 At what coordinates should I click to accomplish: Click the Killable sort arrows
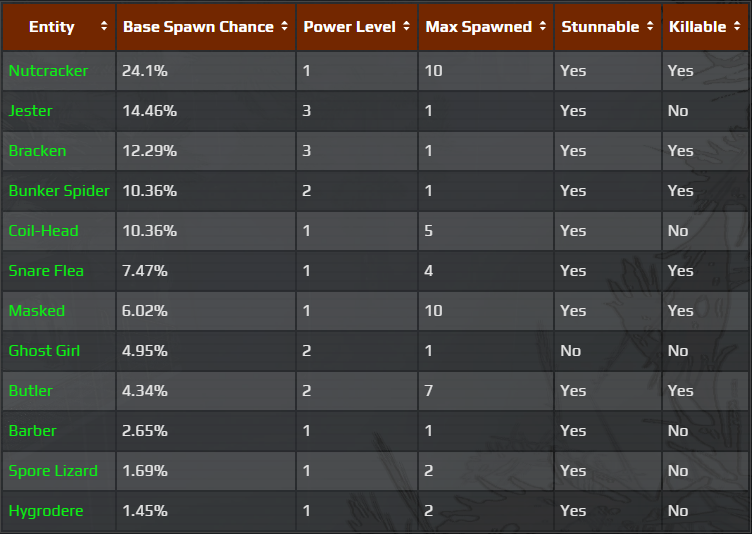[738, 27]
